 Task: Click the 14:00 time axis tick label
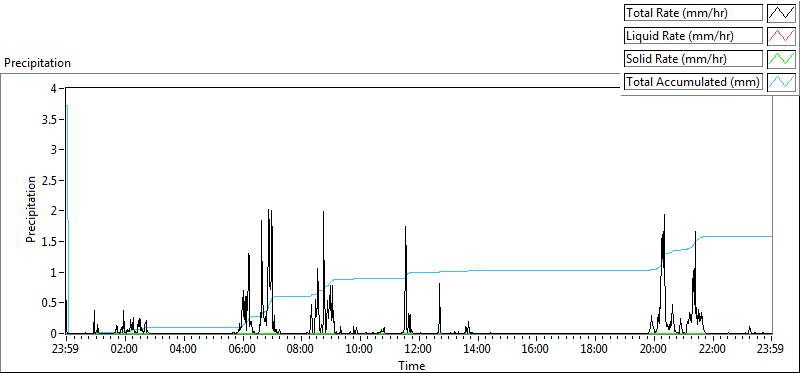[478, 350]
